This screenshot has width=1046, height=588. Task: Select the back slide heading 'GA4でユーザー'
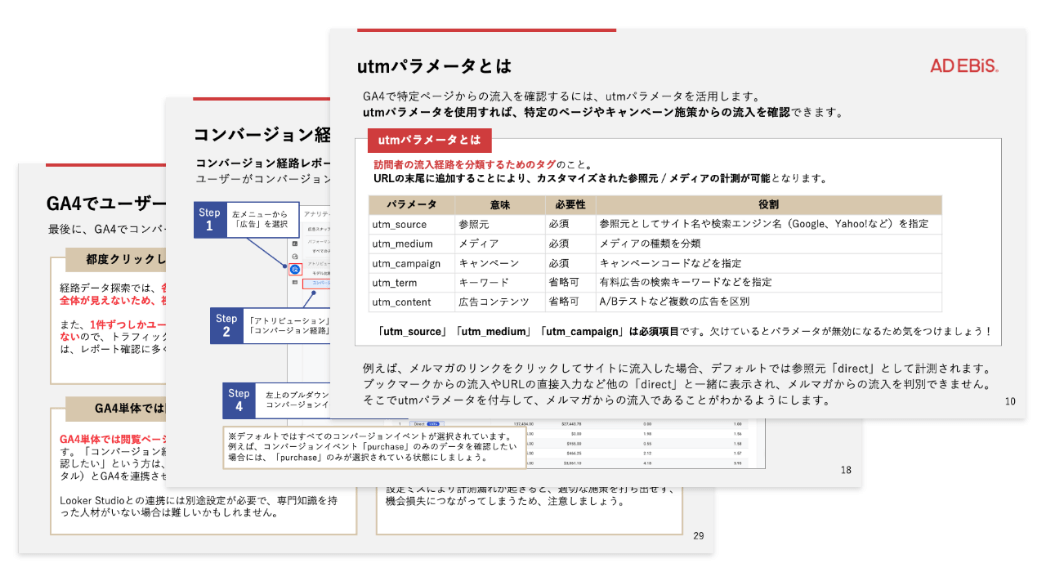[107, 204]
